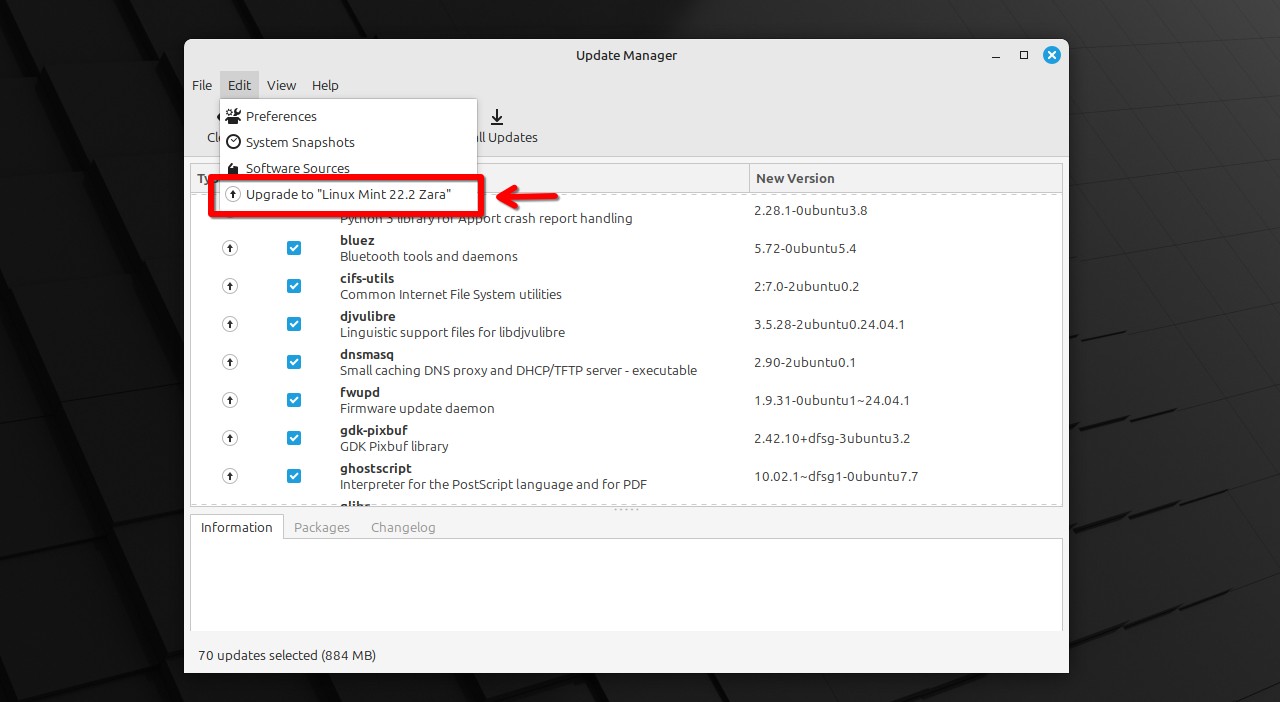Click the update type icon for dnsmasq
This screenshot has height=702, width=1280.
click(230, 362)
